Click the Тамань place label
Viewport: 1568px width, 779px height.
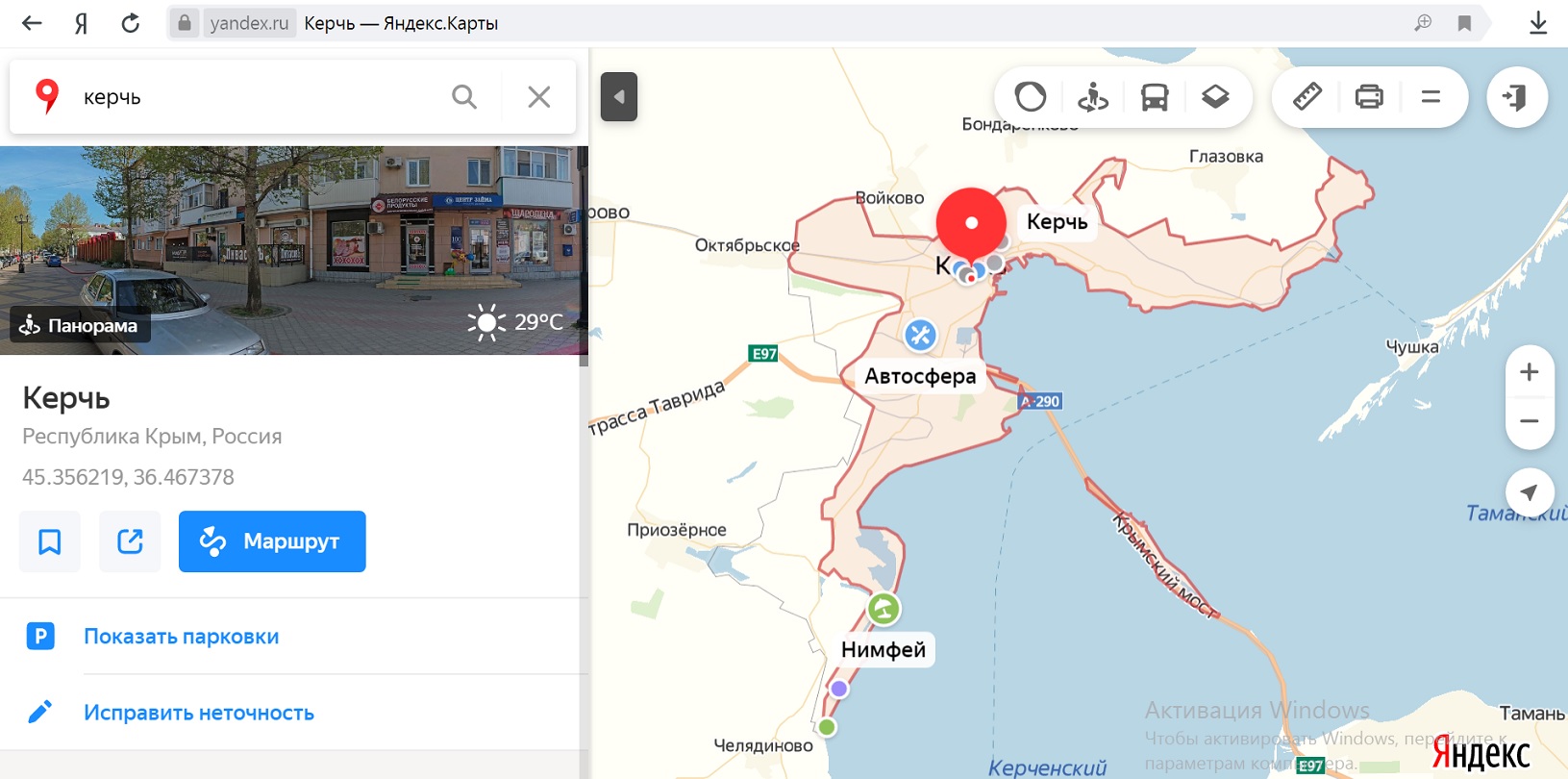tap(1531, 714)
